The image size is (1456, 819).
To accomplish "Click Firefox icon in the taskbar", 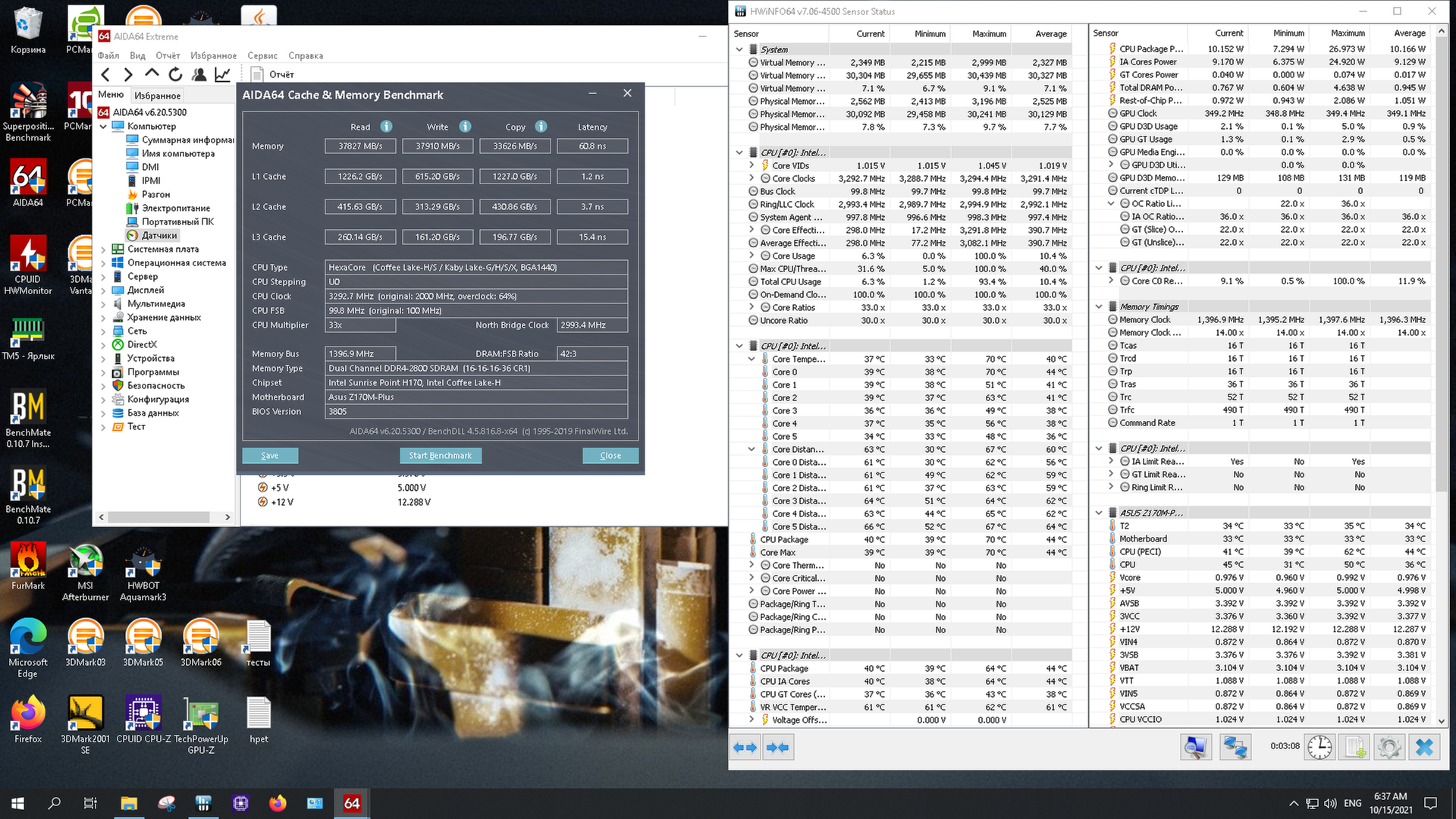I will 278,803.
